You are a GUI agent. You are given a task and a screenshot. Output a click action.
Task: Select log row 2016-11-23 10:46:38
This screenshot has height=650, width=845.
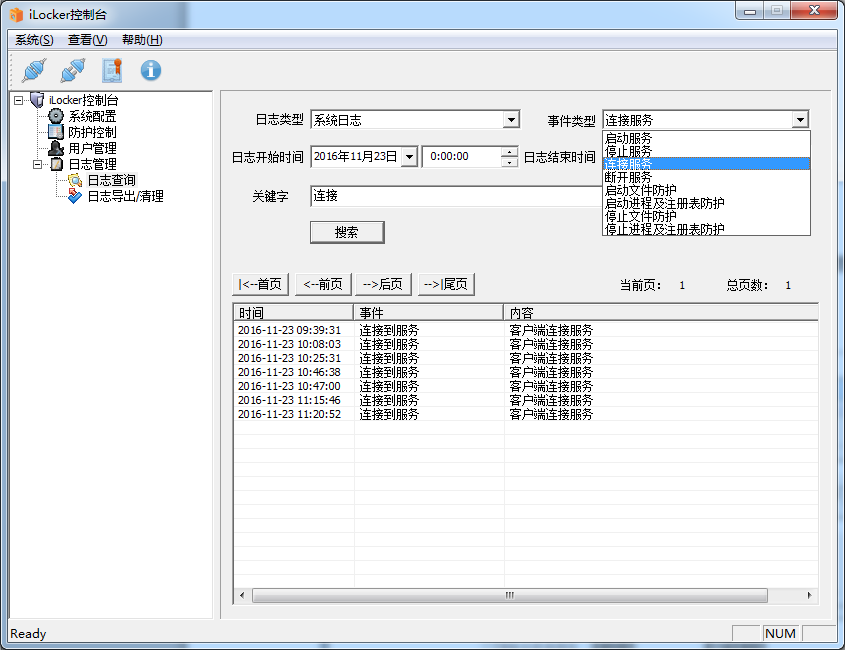[x=526, y=372]
